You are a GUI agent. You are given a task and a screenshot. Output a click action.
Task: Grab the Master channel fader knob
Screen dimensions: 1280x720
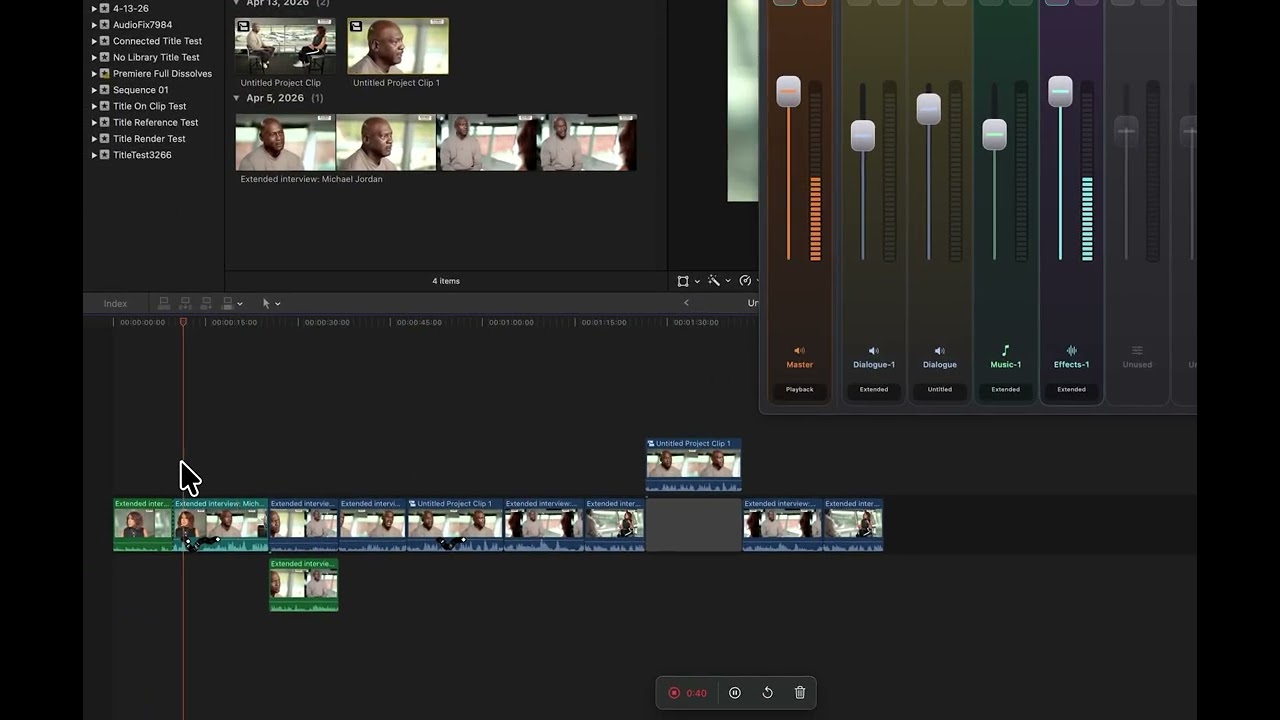788,92
